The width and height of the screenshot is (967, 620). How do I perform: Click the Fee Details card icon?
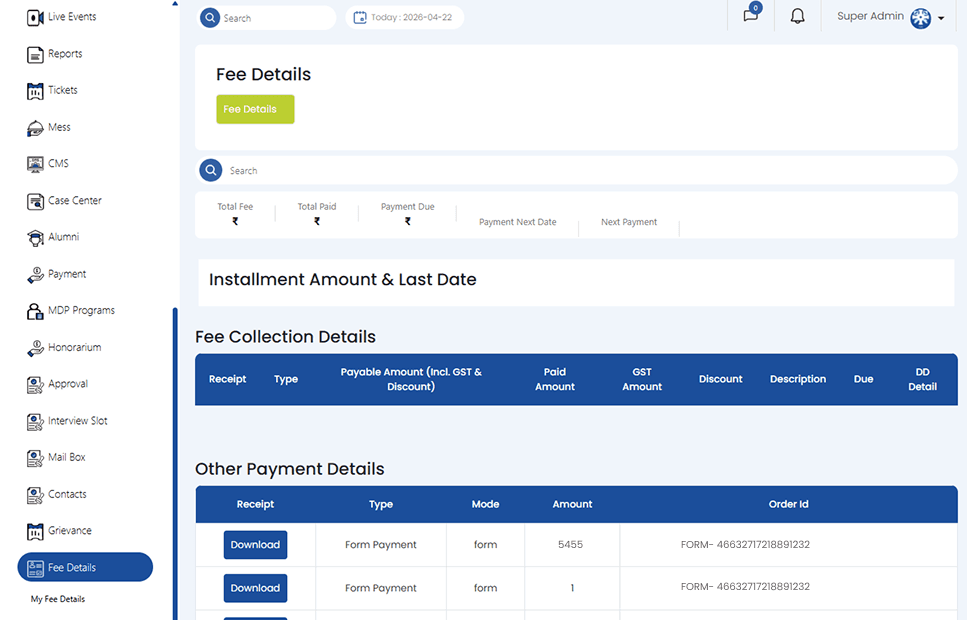coord(35,568)
